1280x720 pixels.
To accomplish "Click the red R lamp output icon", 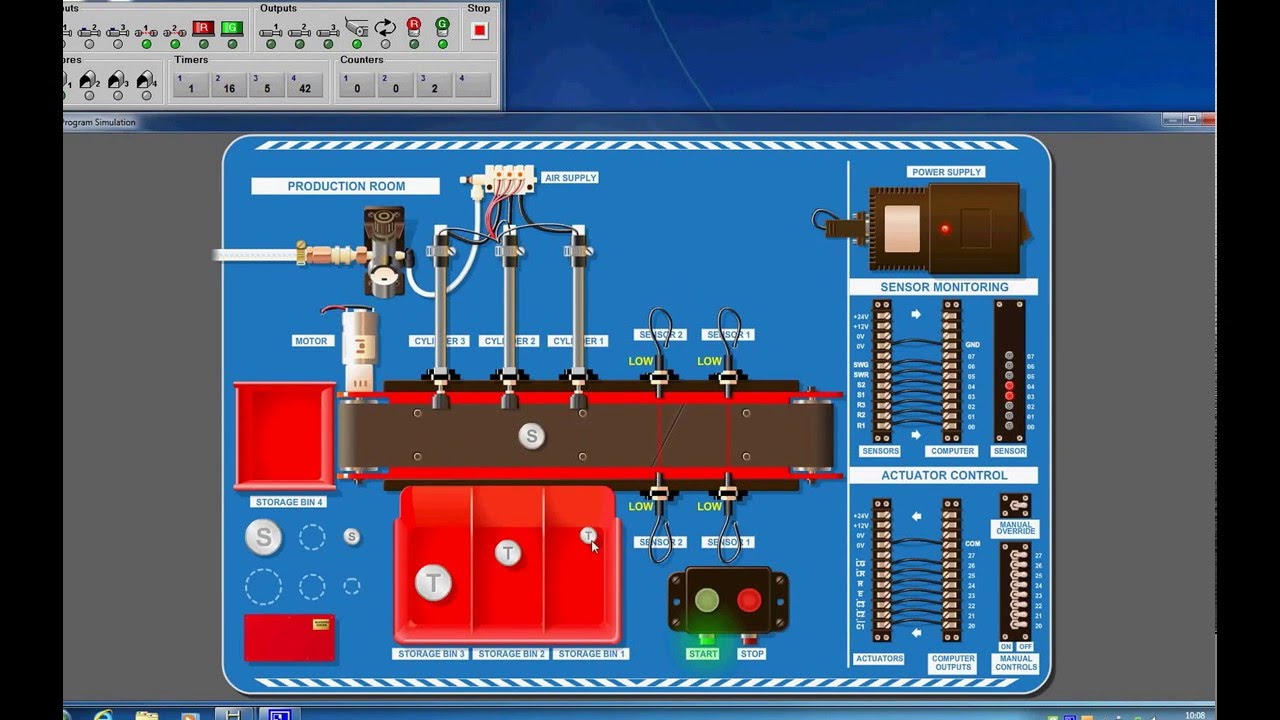I will pyautogui.click(x=413, y=27).
